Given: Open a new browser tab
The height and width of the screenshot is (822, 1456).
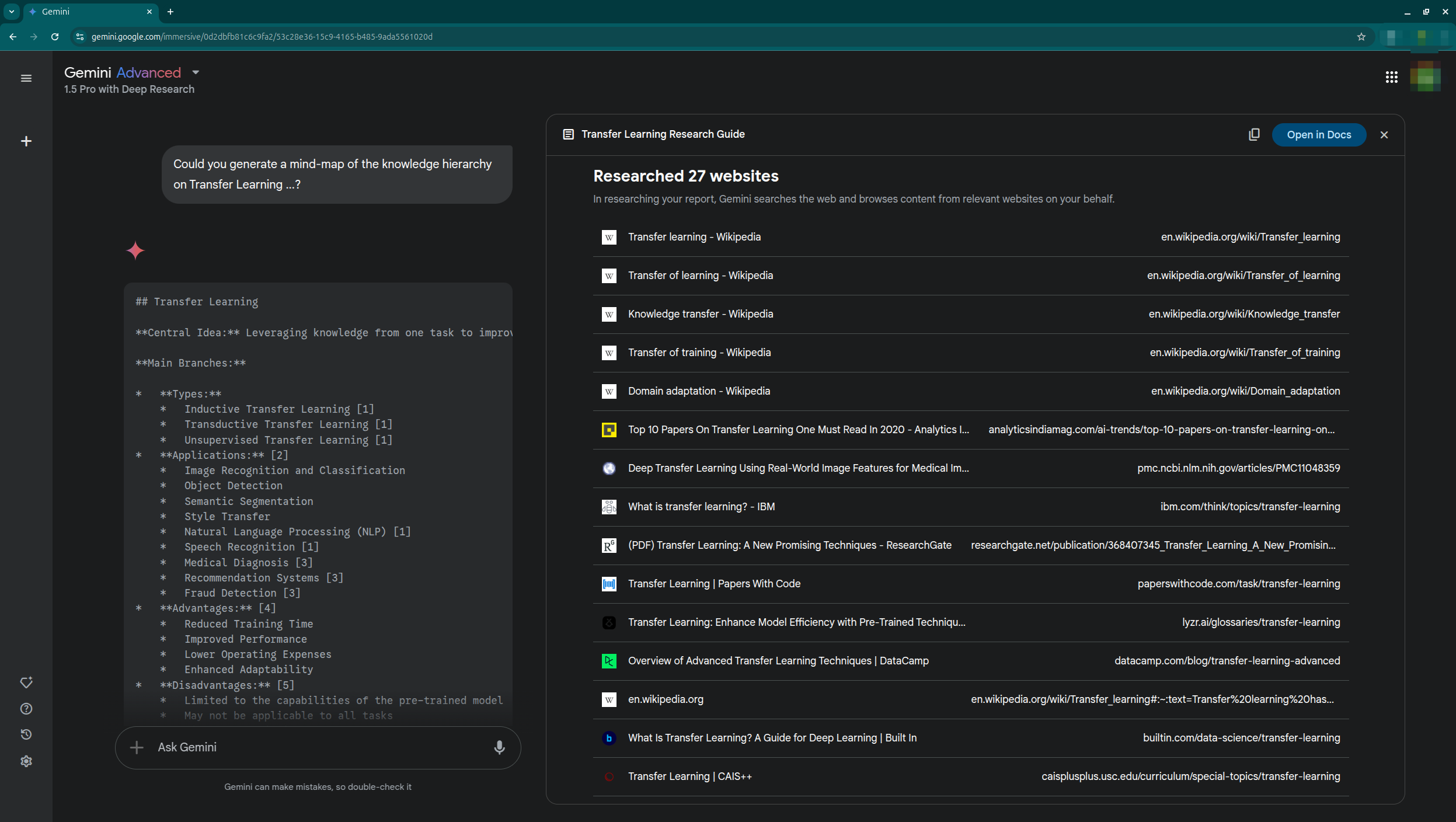Looking at the screenshot, I should pyautogui.click(x=170, y=12).
